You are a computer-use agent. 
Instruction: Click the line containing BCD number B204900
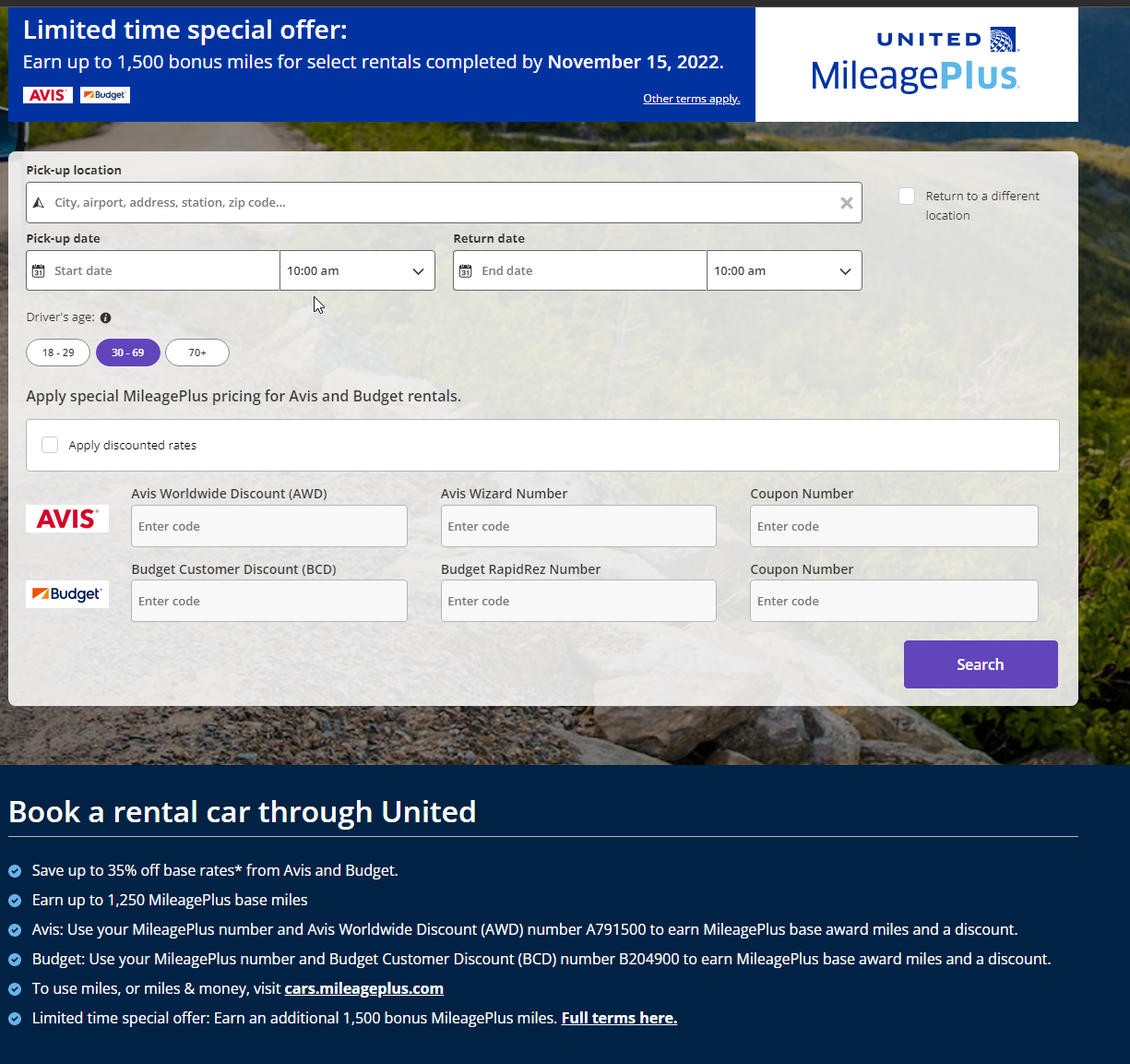(541, 959)
